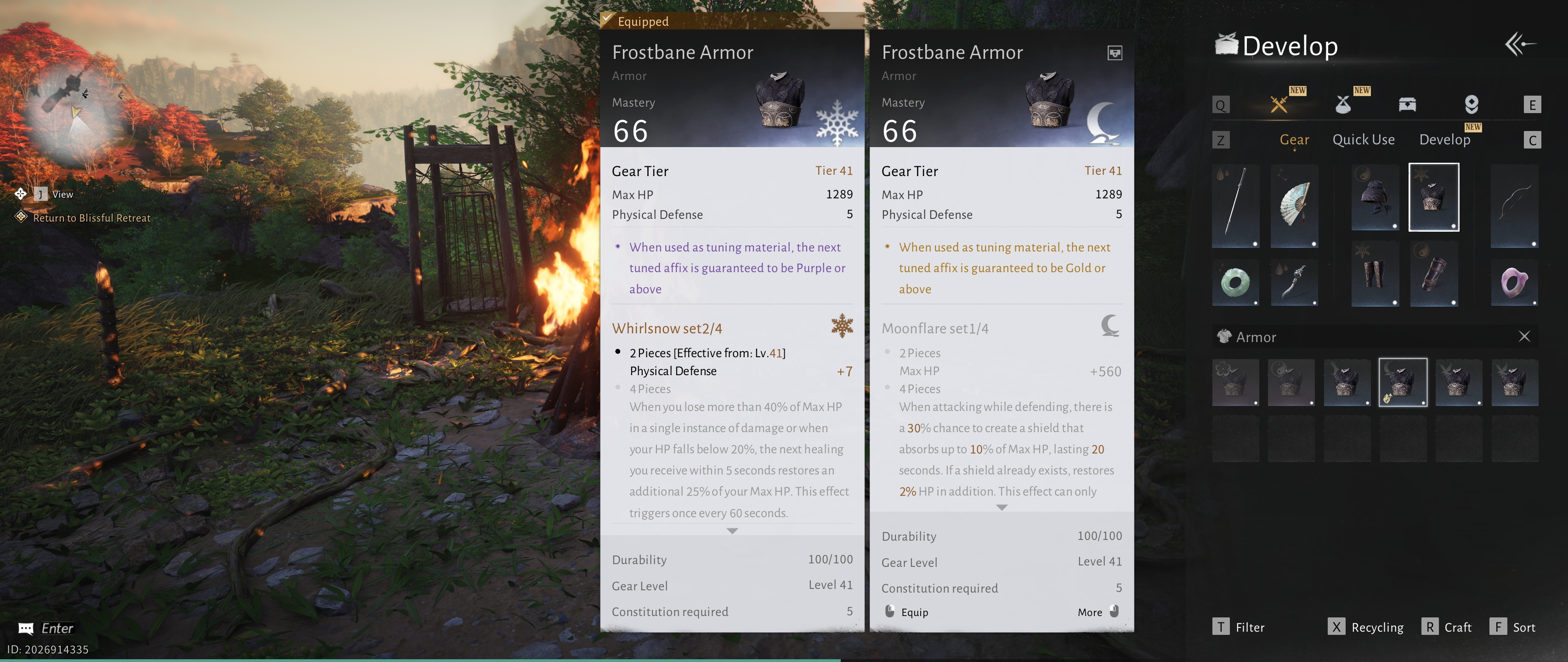Click the back arrow next to Develop
Image resolution: width=1568 pixels, height=662 pixels.
tap(1520, 45)
